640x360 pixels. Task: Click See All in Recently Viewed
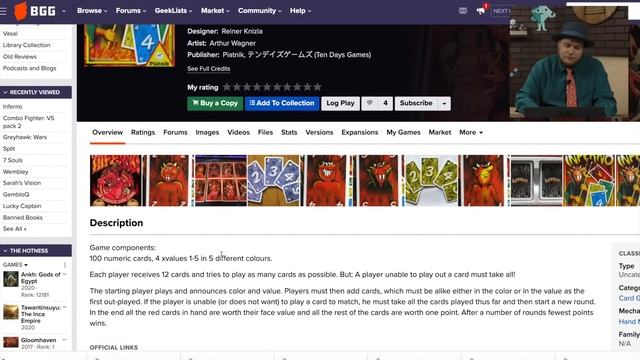click(x=14, y=229)
